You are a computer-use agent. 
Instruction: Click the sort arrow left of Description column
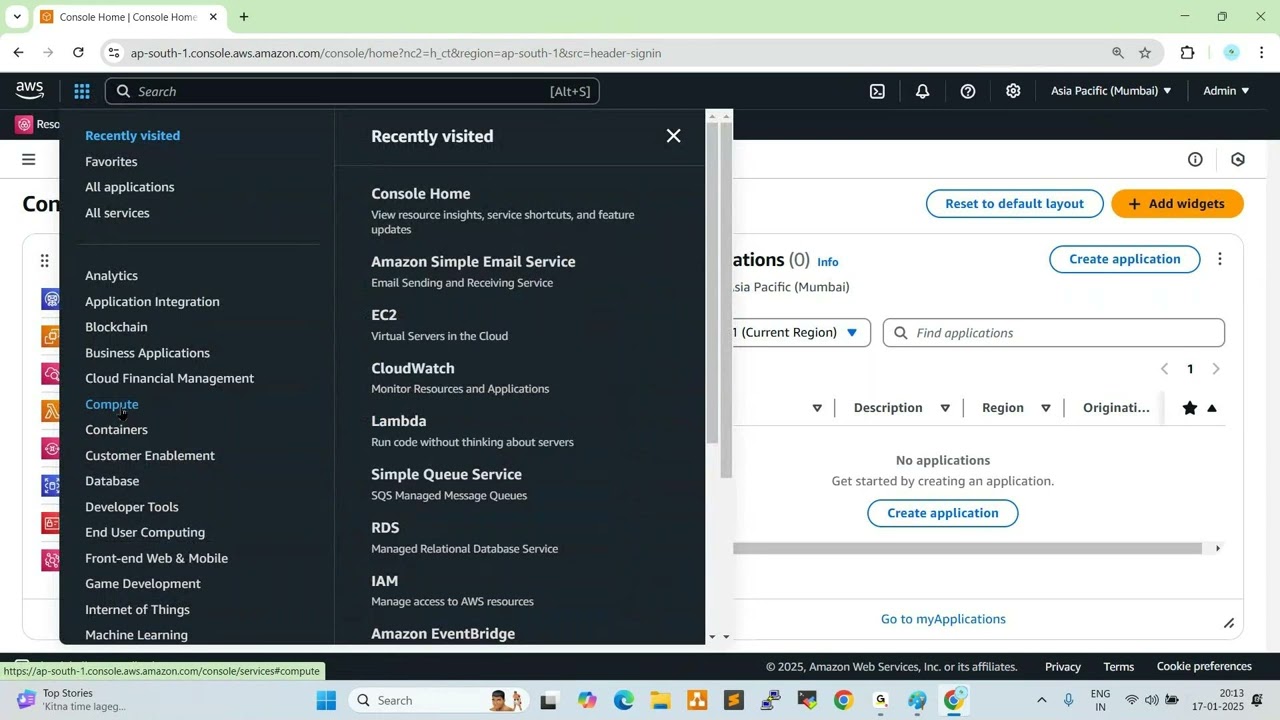(x=817, y=408)
